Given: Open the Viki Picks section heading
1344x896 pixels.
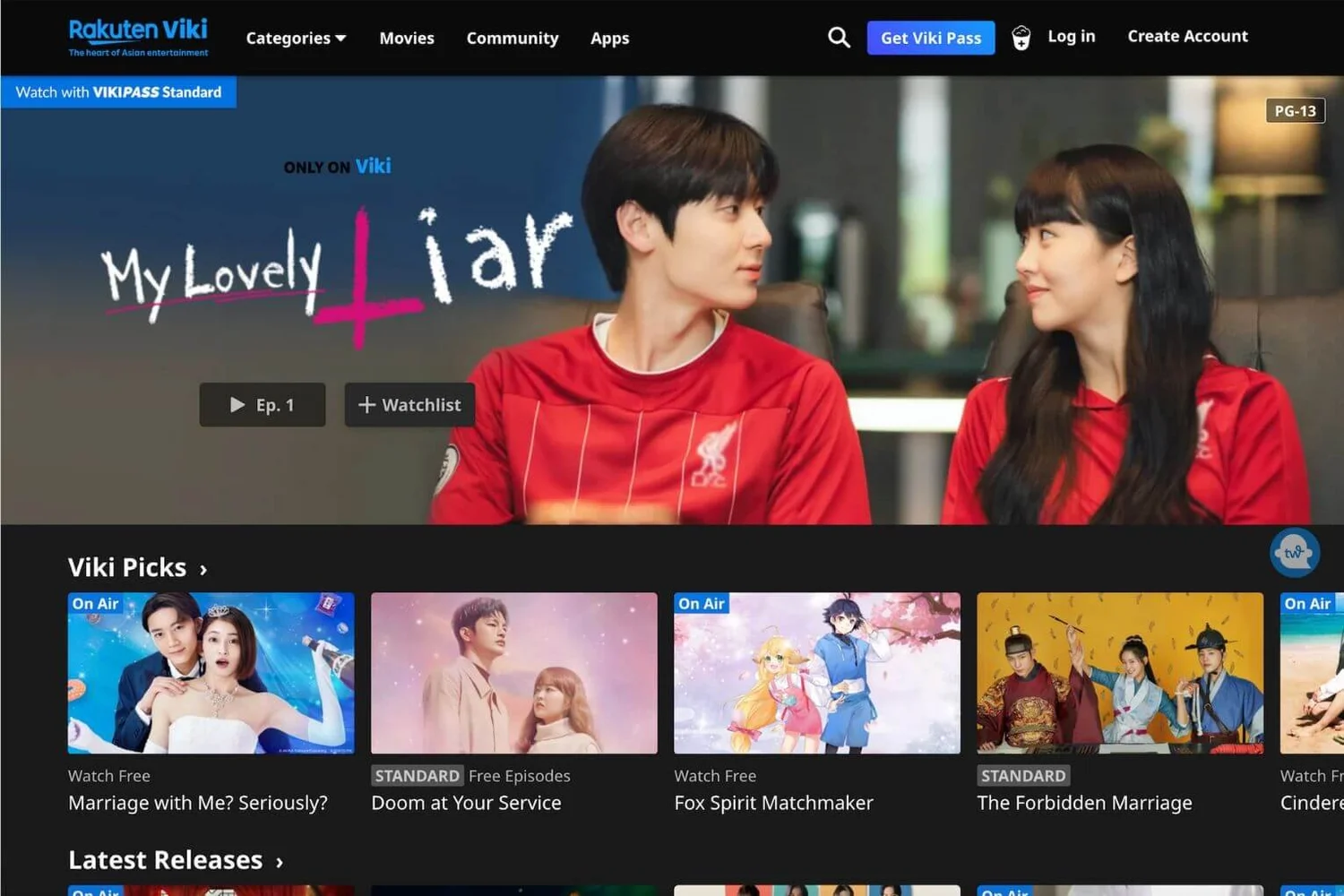Looking at the screenshot, I should (x=127, y=567).
